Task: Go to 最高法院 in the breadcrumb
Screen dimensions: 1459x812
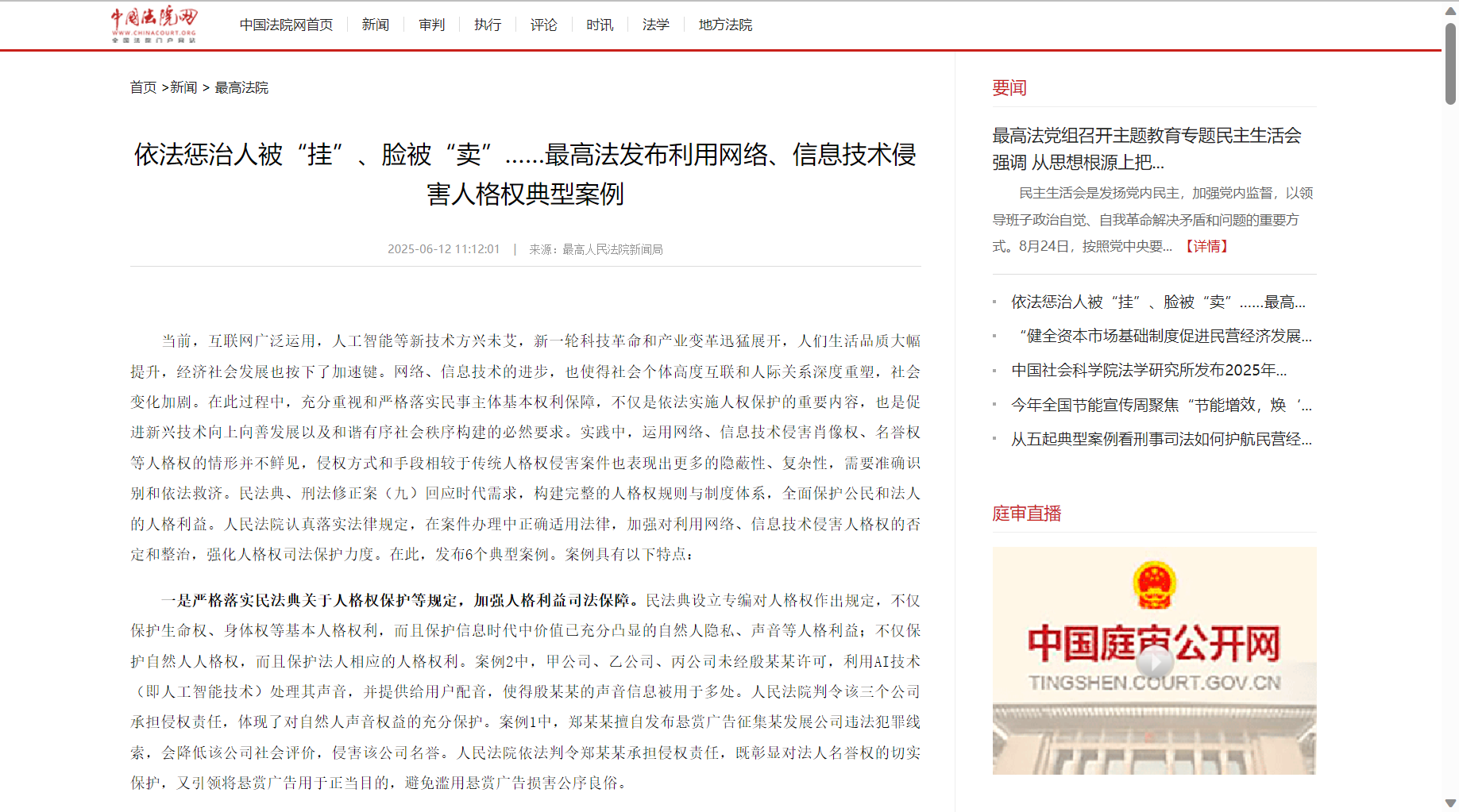Action: click(241, 87)
